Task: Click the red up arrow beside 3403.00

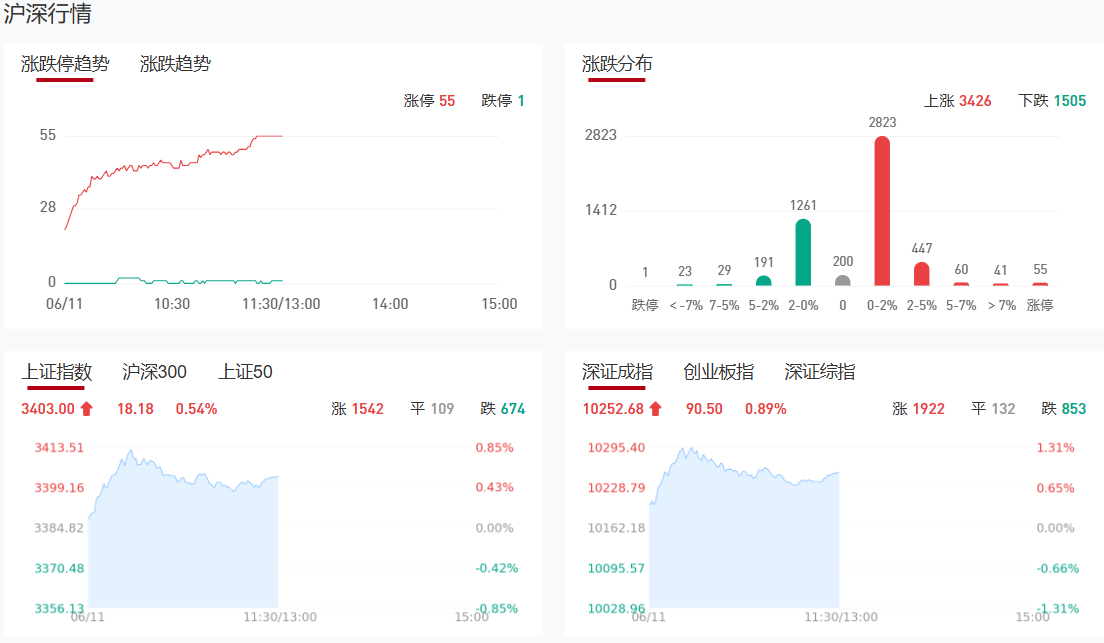Action: click(x=87, y=408)
